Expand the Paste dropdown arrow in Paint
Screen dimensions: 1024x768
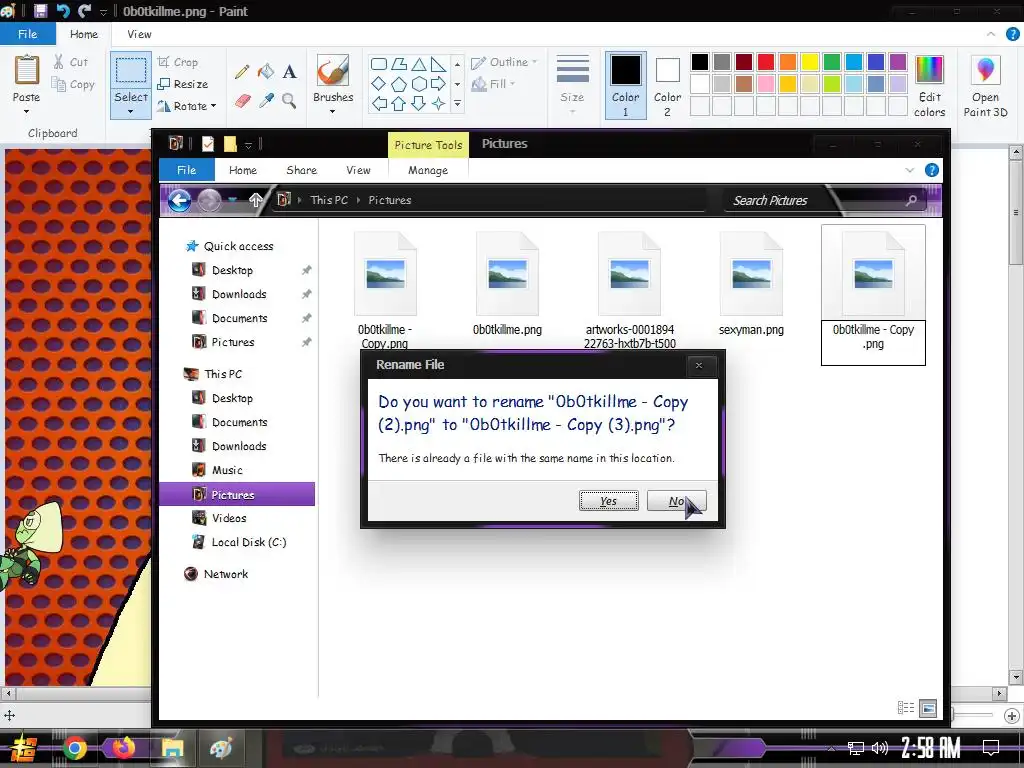27,112
